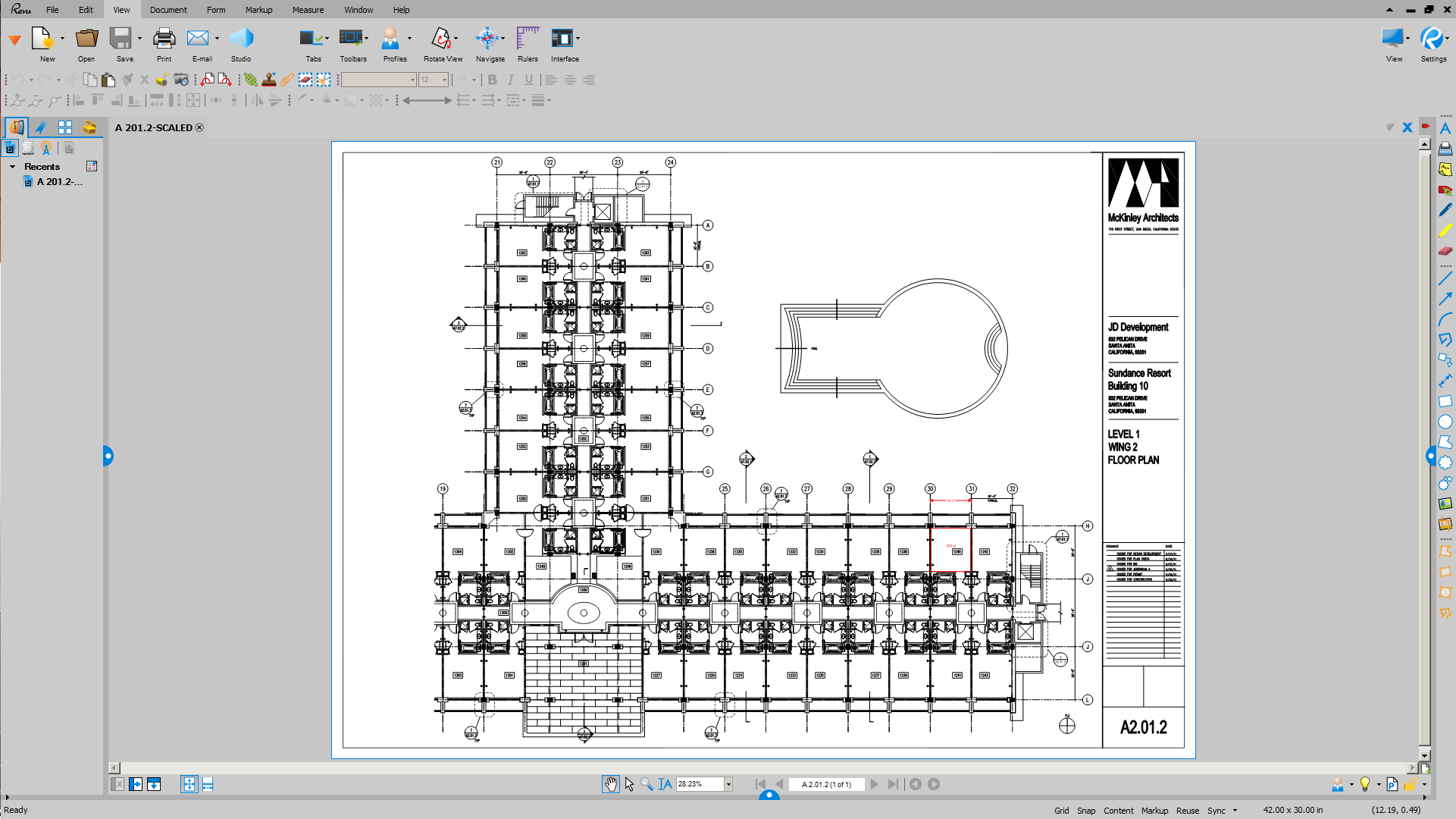The image size is (1456, 819).
Task: Choose the ellipse markup tool
Action: pos(1445,422)
